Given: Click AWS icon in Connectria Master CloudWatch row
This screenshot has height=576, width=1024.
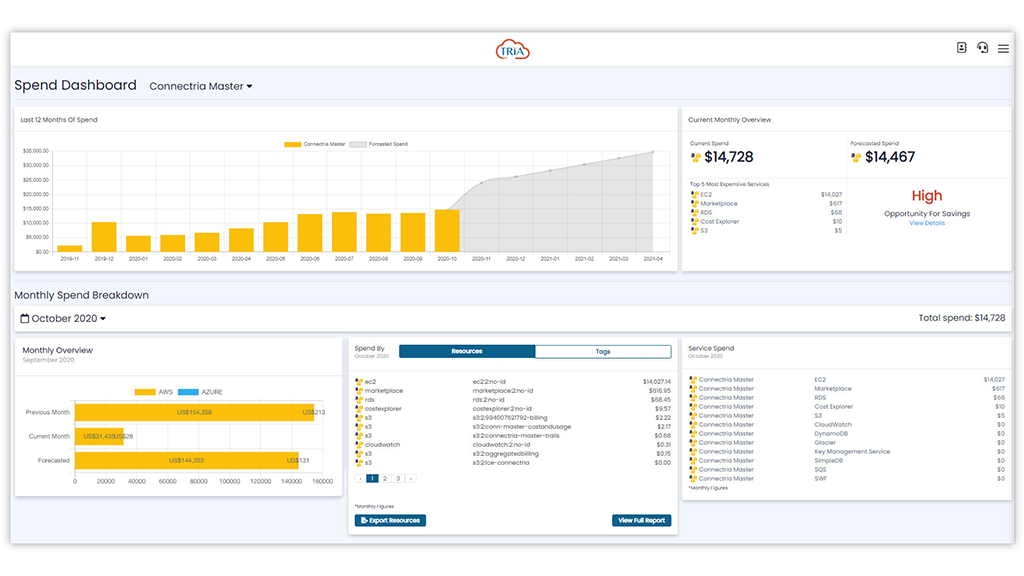Looking at the screenshot, I should pos(693,424).
